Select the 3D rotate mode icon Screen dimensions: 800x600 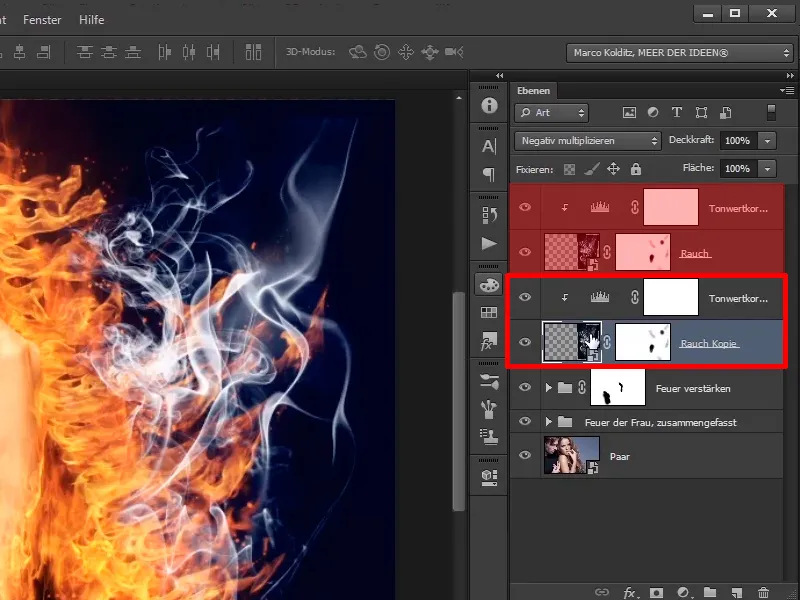[x=358, y=52]
